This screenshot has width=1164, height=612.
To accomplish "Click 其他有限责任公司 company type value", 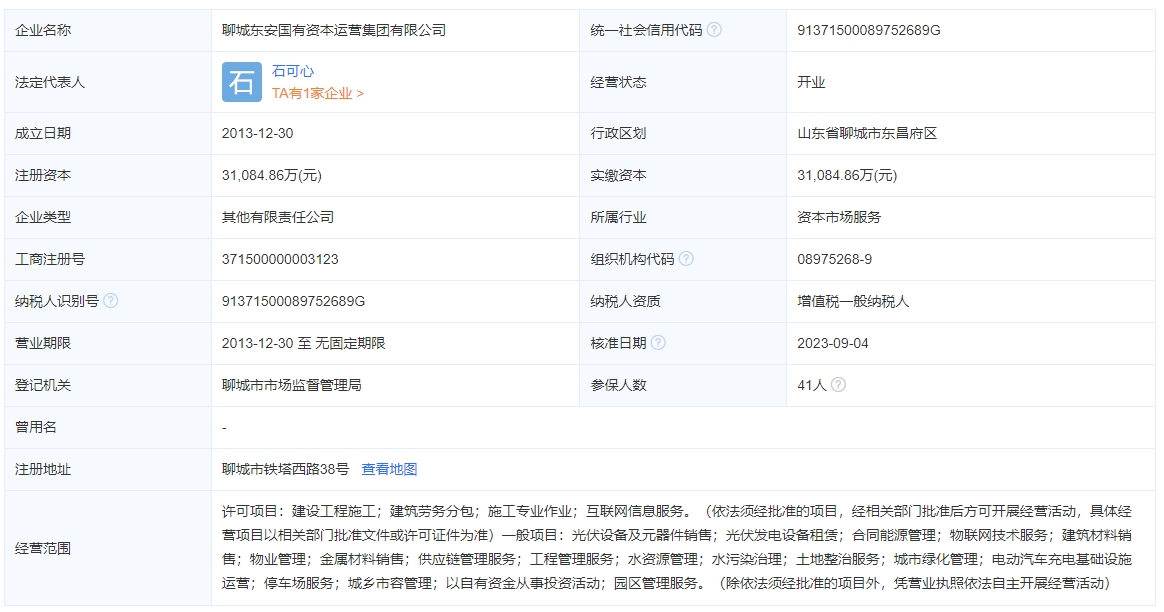I will click(x=278, y=218).
